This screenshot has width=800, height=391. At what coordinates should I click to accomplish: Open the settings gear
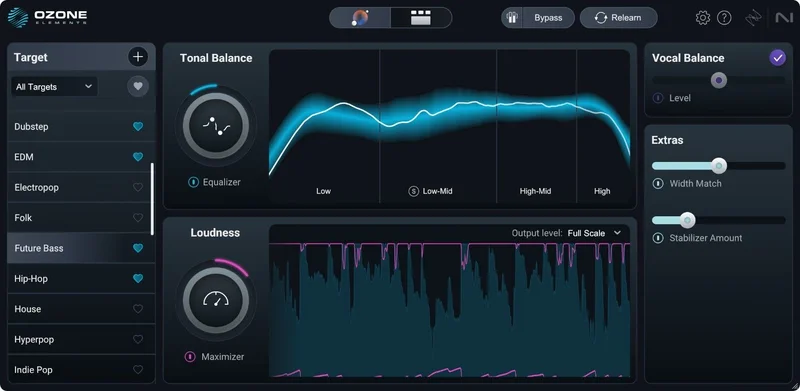pyautogui.click(x=703, y=18)
